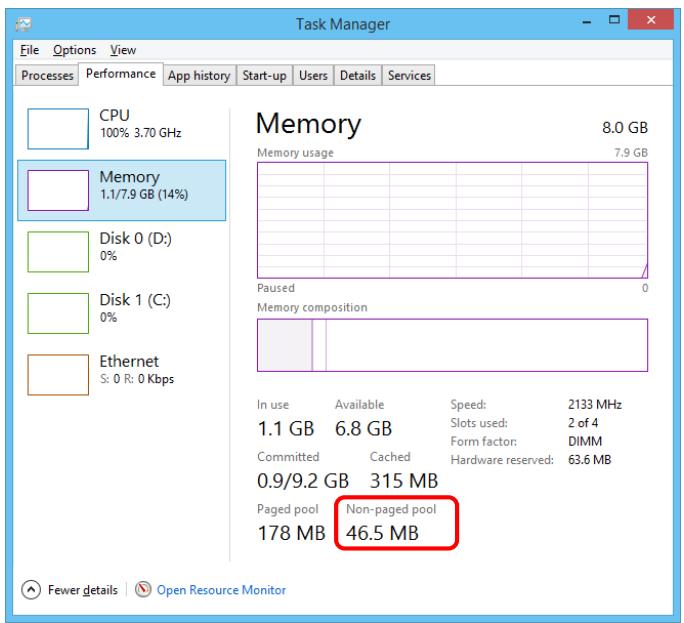
Task: Click the Memory usage label
Action: [x=295, y=153]
